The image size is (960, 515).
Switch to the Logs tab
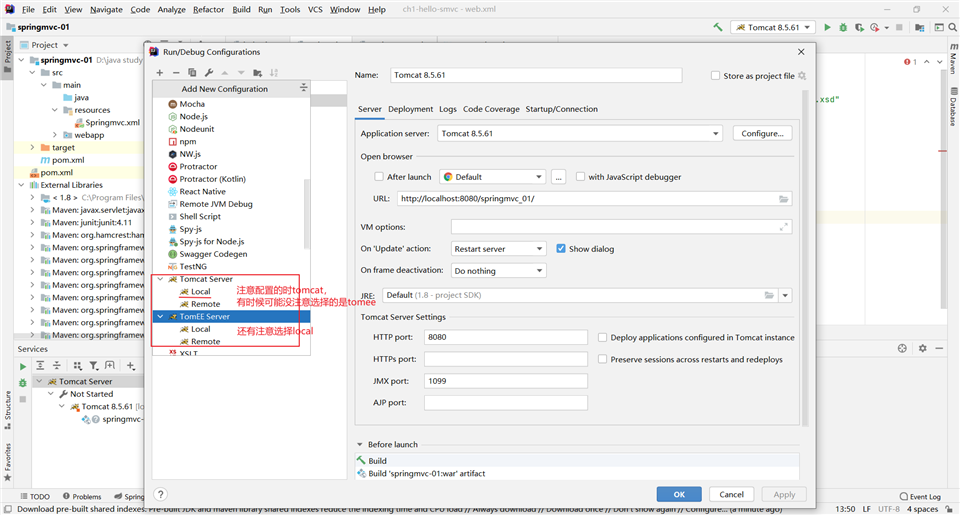click(448, 109)
